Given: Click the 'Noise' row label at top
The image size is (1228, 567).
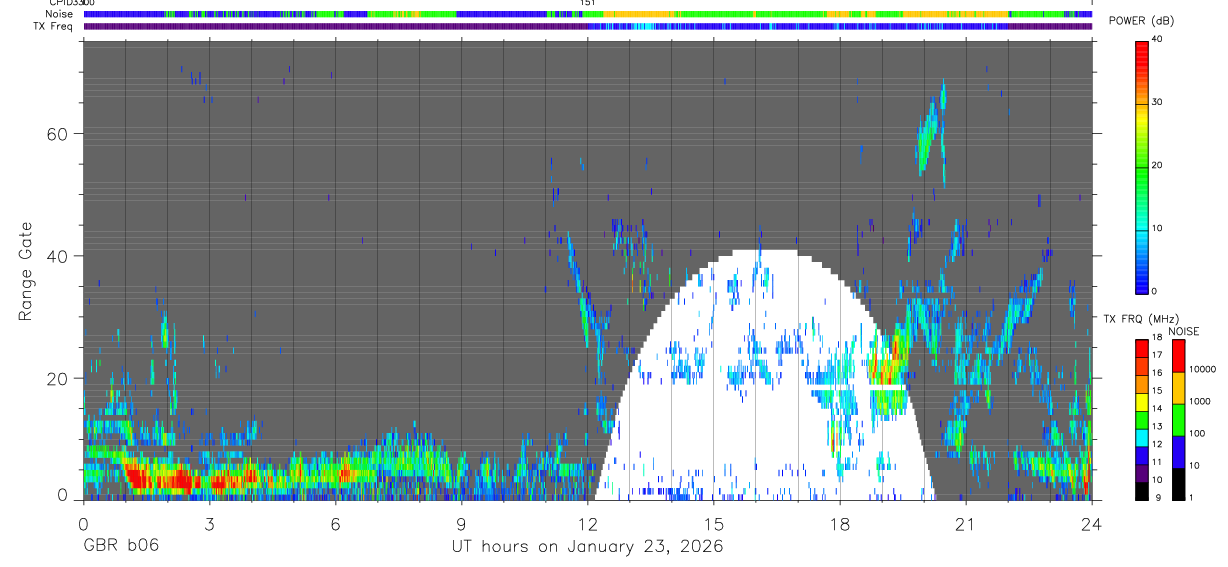Looking at the screenshot, I should [x=58, y=14].
